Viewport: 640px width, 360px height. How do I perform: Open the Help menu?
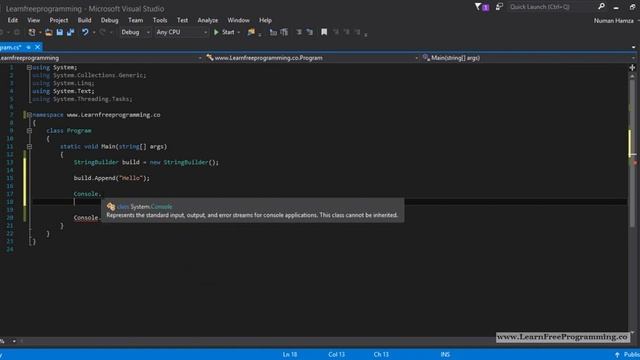(265, 20)
